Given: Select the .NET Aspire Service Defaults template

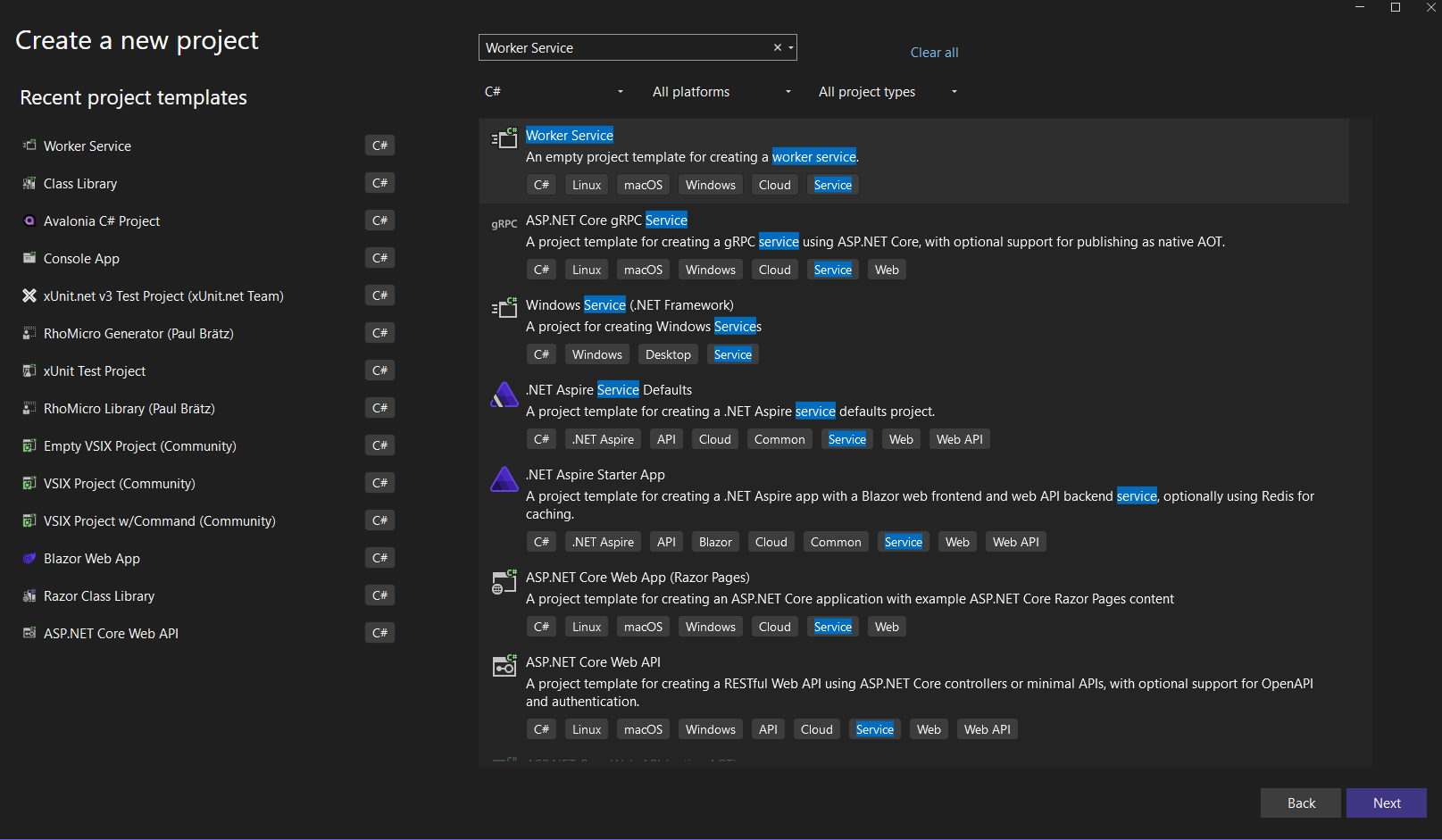Looking at the screenshot, I should (x=609, y=389).
